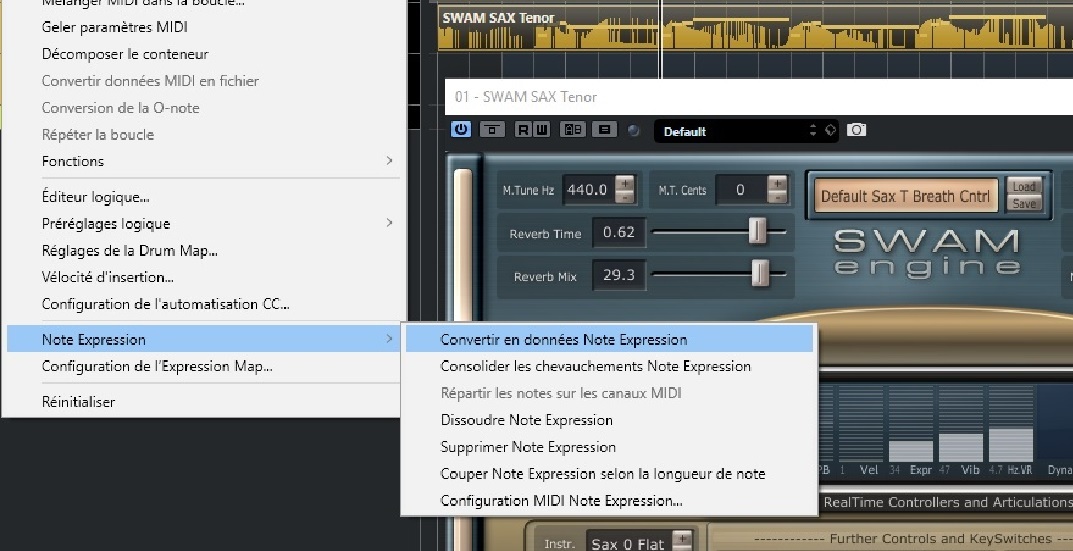Viewport: 1073px width, 551px height.
Task: Expand the Fonctions submenu arrow
Action: [389, 161]
